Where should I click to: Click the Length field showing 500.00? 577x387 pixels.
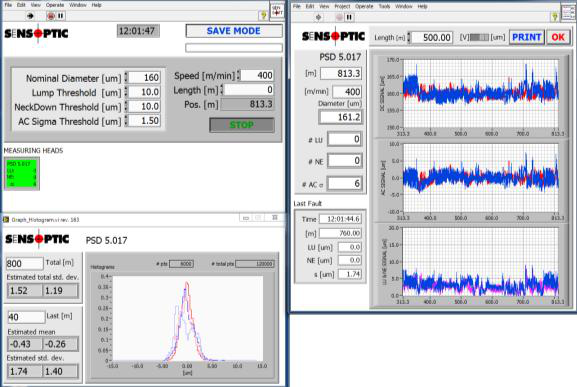point(432,38)
